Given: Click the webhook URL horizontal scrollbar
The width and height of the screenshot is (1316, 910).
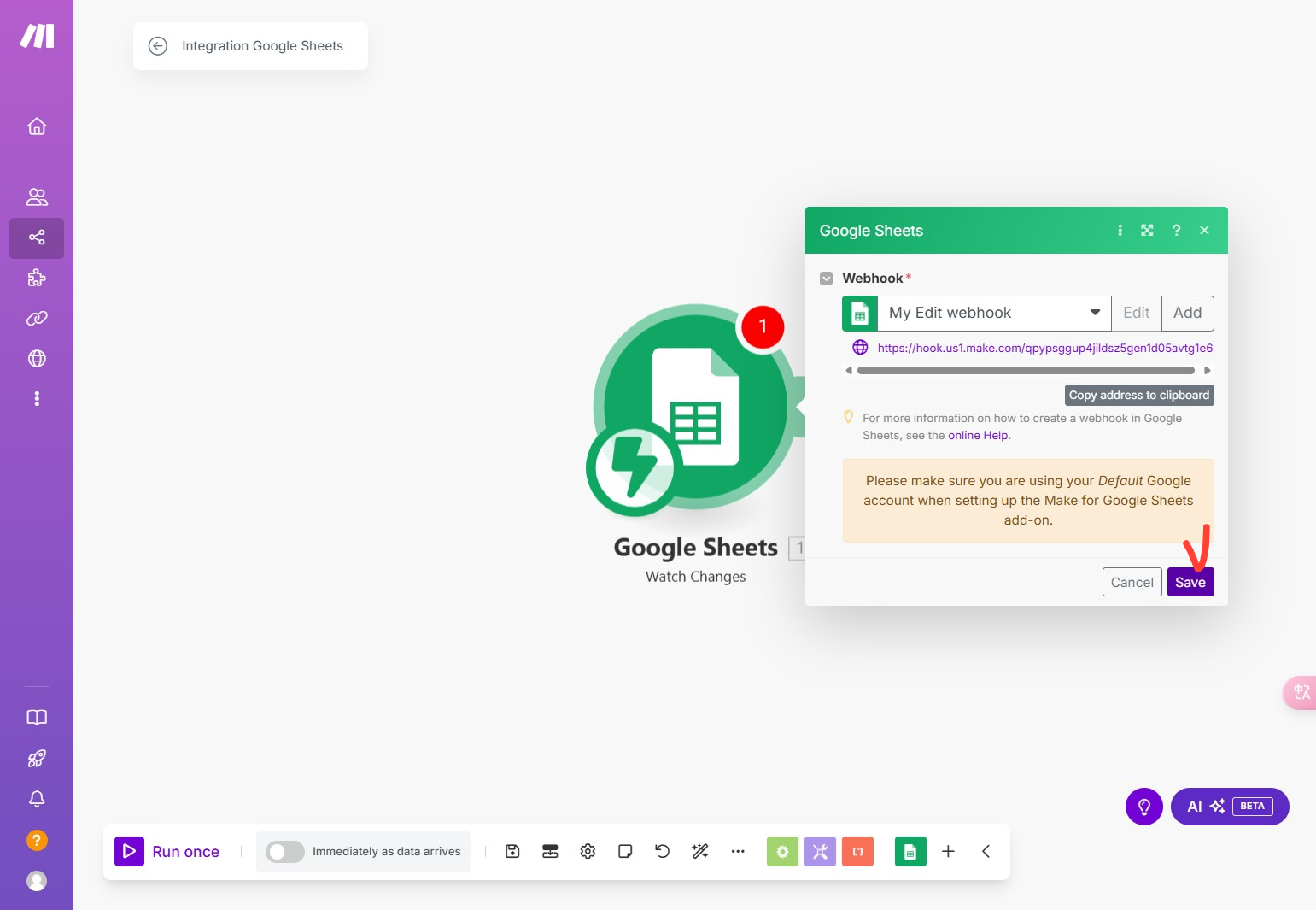Looking at the screenshot, I should [1026, 371].
